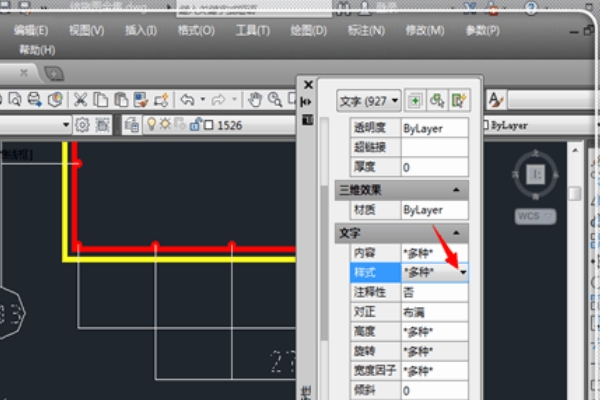The image size is (600, 400).
Task: Click the 旋转 *多种* value field
Action: point(434,351)
